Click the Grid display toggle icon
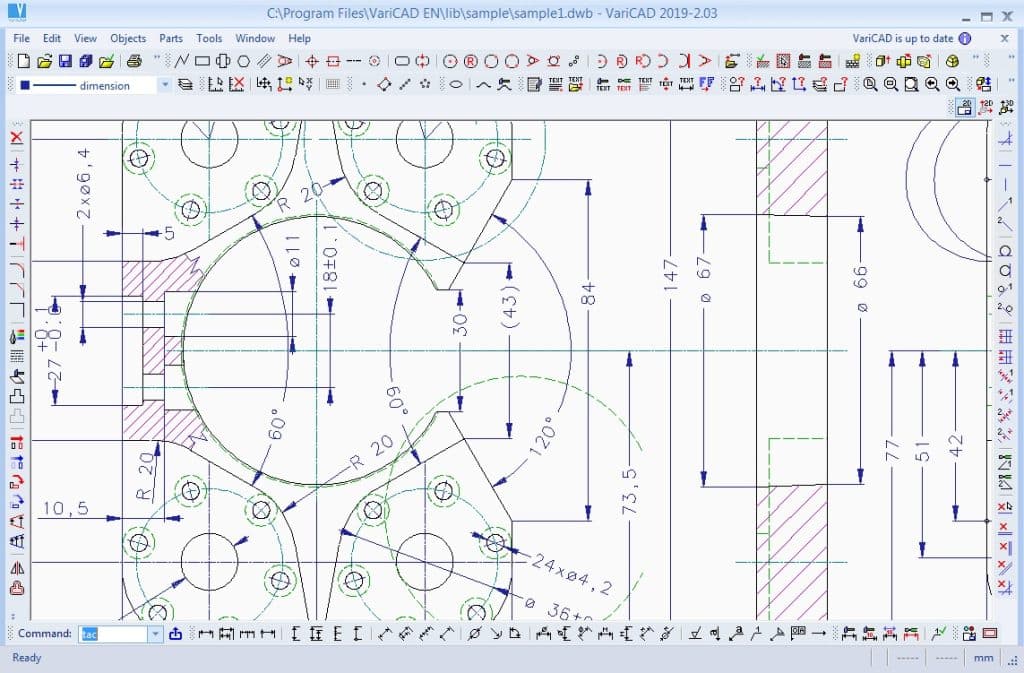Screen dimensions: 1024x673 (333, 85)
